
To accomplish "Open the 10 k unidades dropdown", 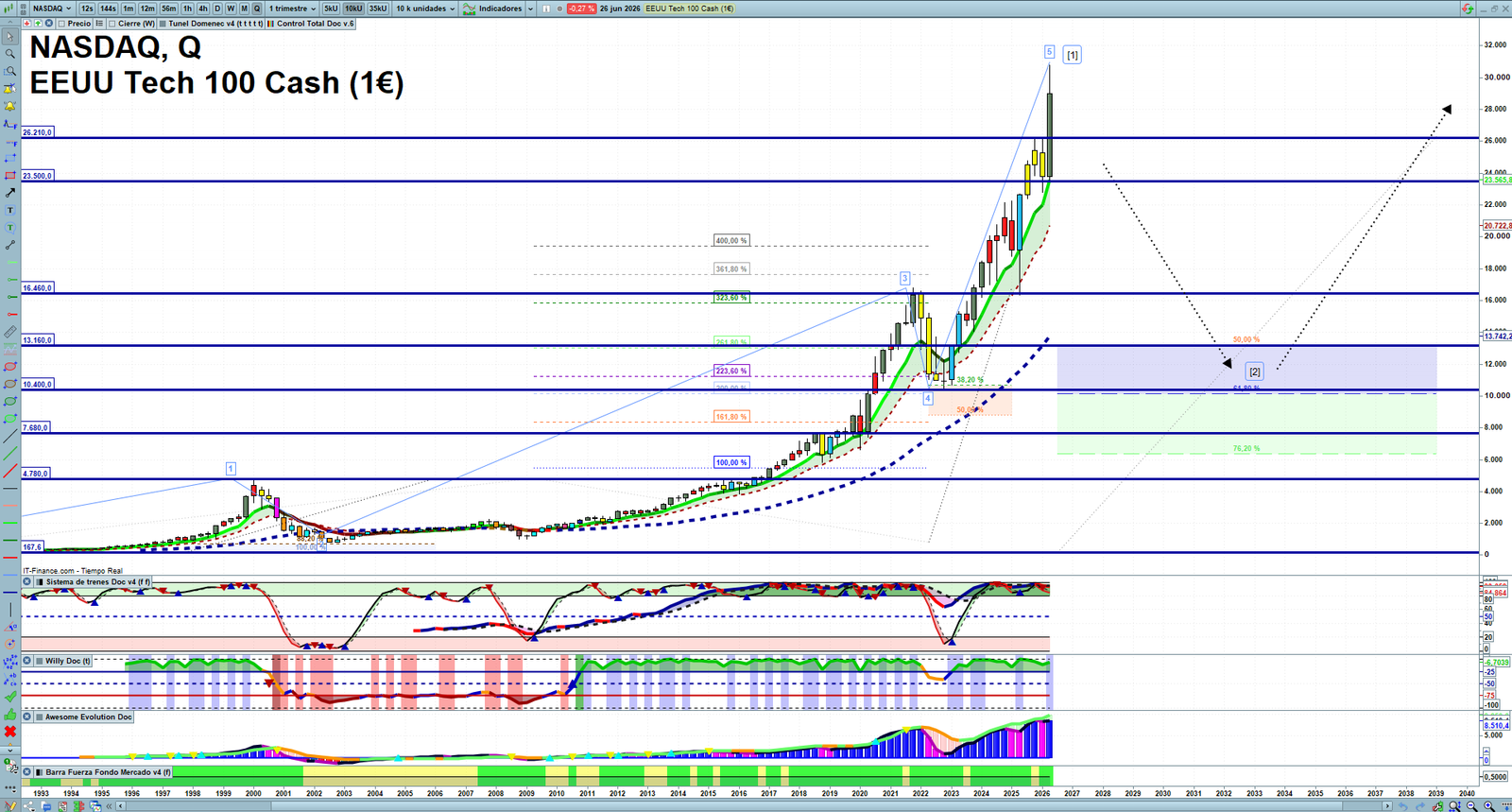I will pyautogui.click(x=425, y=9).
